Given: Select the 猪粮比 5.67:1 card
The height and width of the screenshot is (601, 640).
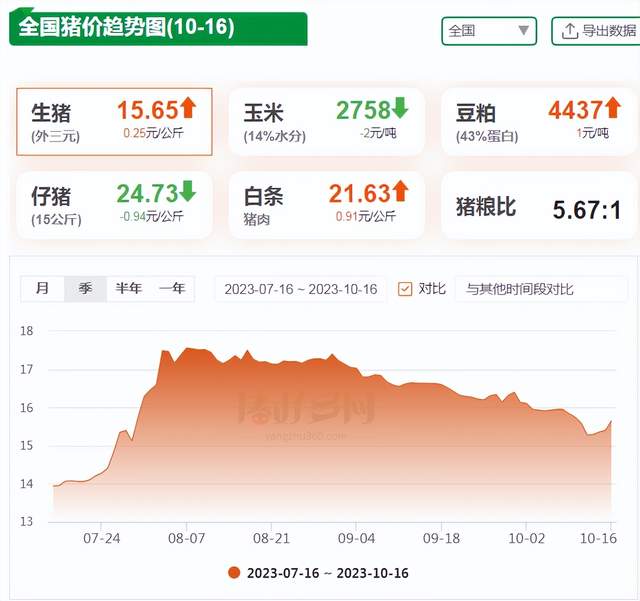Looking at the screenshot, I should click(x=539, y=205).
